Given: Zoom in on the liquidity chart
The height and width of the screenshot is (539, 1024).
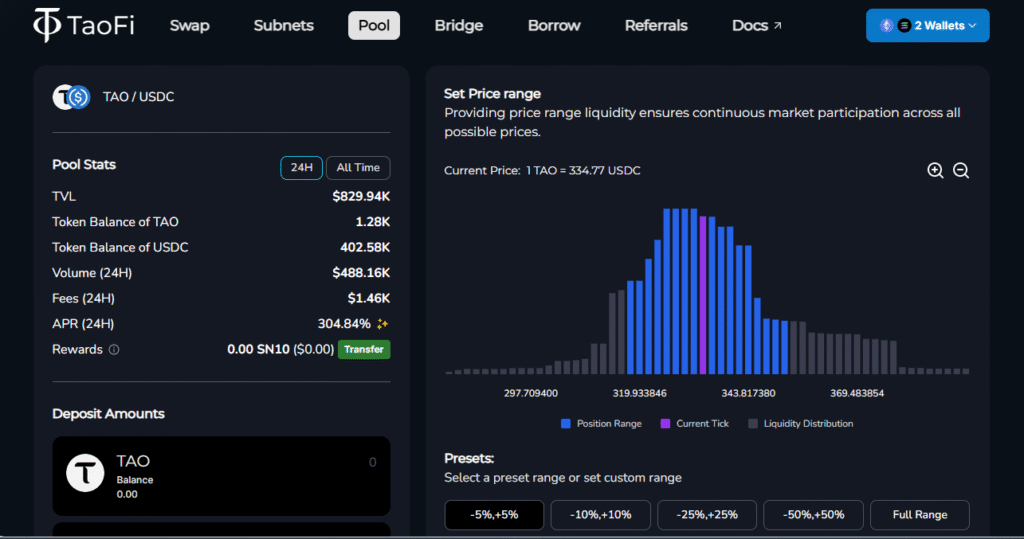Looking at the screenshot, I should (x=935, y=171).
